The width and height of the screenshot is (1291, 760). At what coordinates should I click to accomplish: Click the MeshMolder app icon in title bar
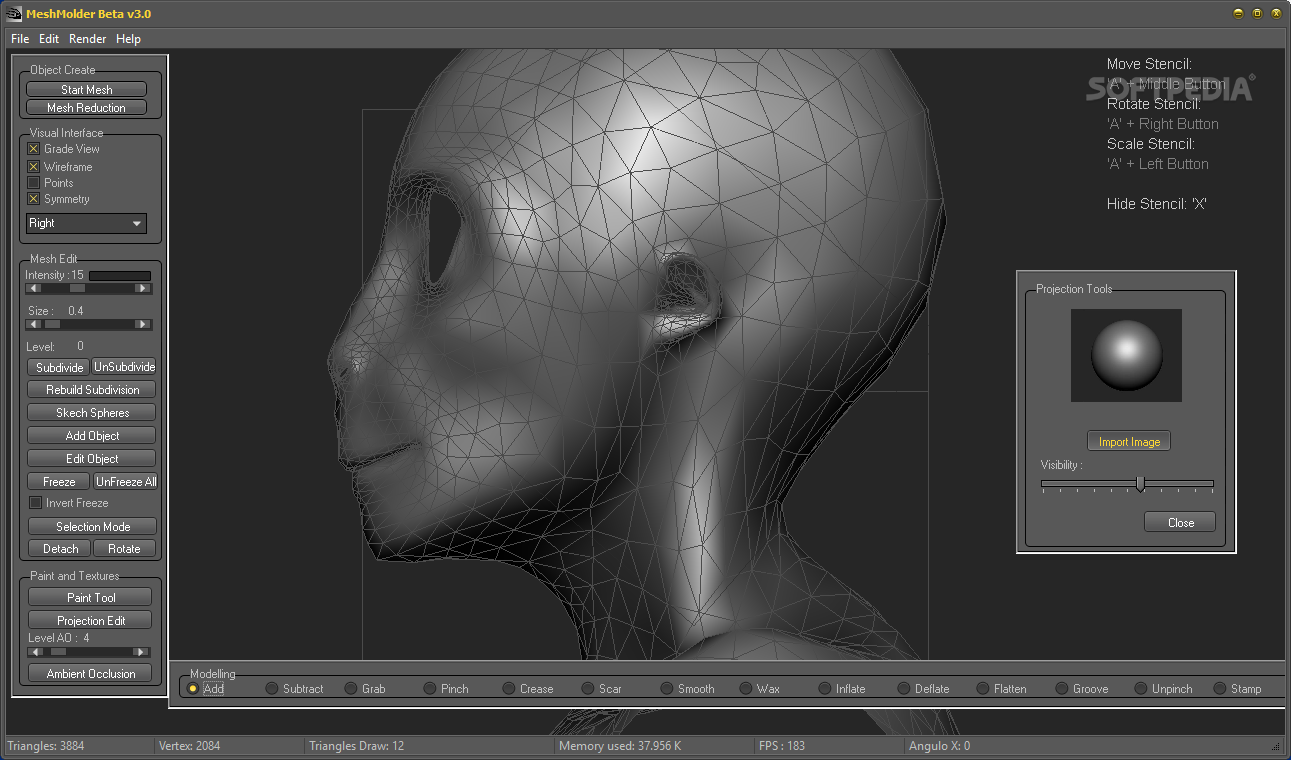click(x=14, y=14)
